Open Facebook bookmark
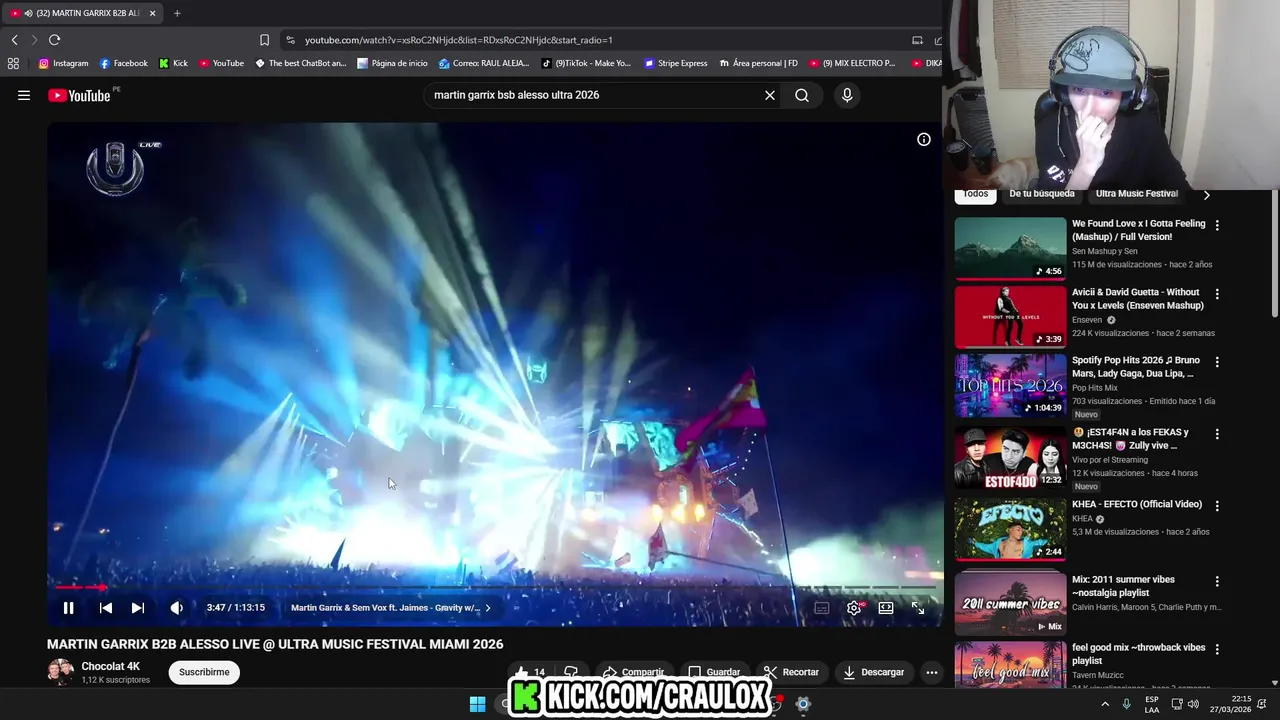Image resolution: width=1280 pixels, height=720 pixels. tap(123, 63)
